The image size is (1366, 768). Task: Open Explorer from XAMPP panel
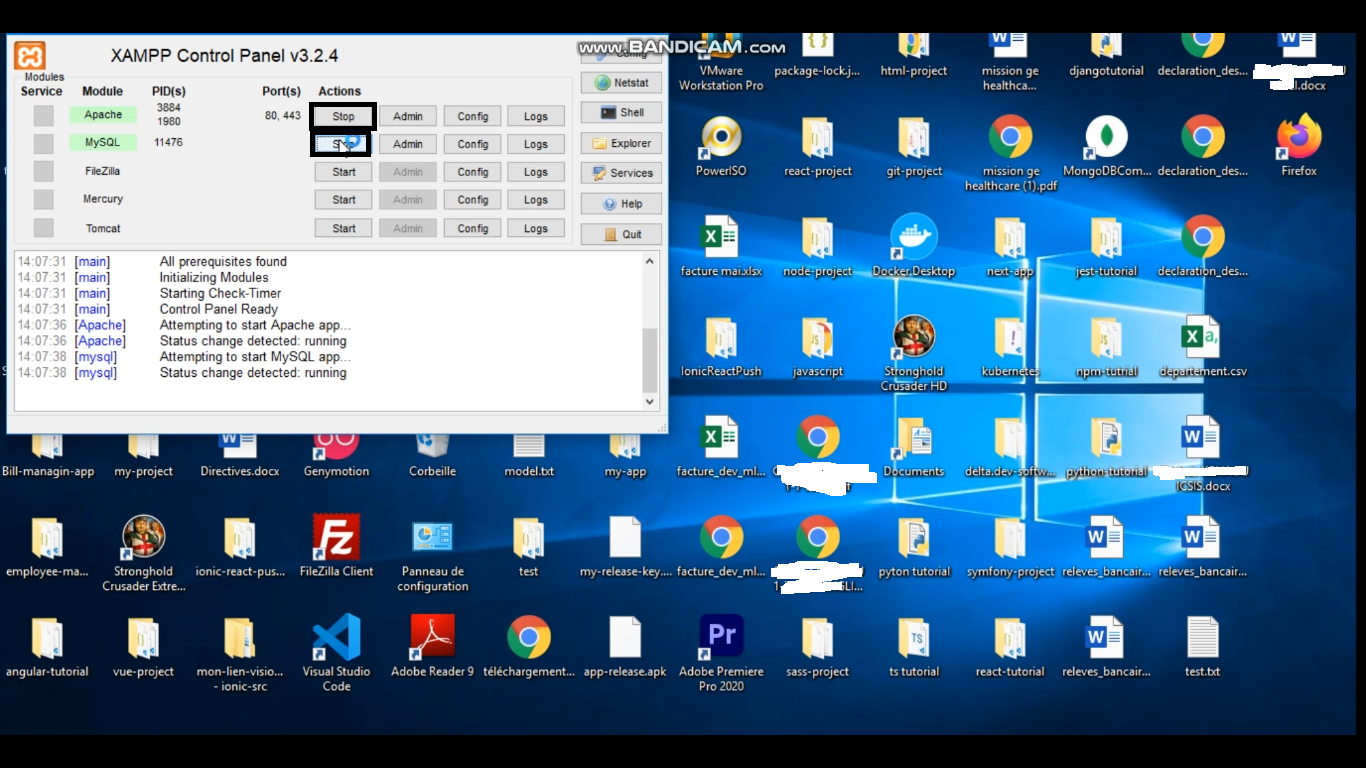[622, 143]
